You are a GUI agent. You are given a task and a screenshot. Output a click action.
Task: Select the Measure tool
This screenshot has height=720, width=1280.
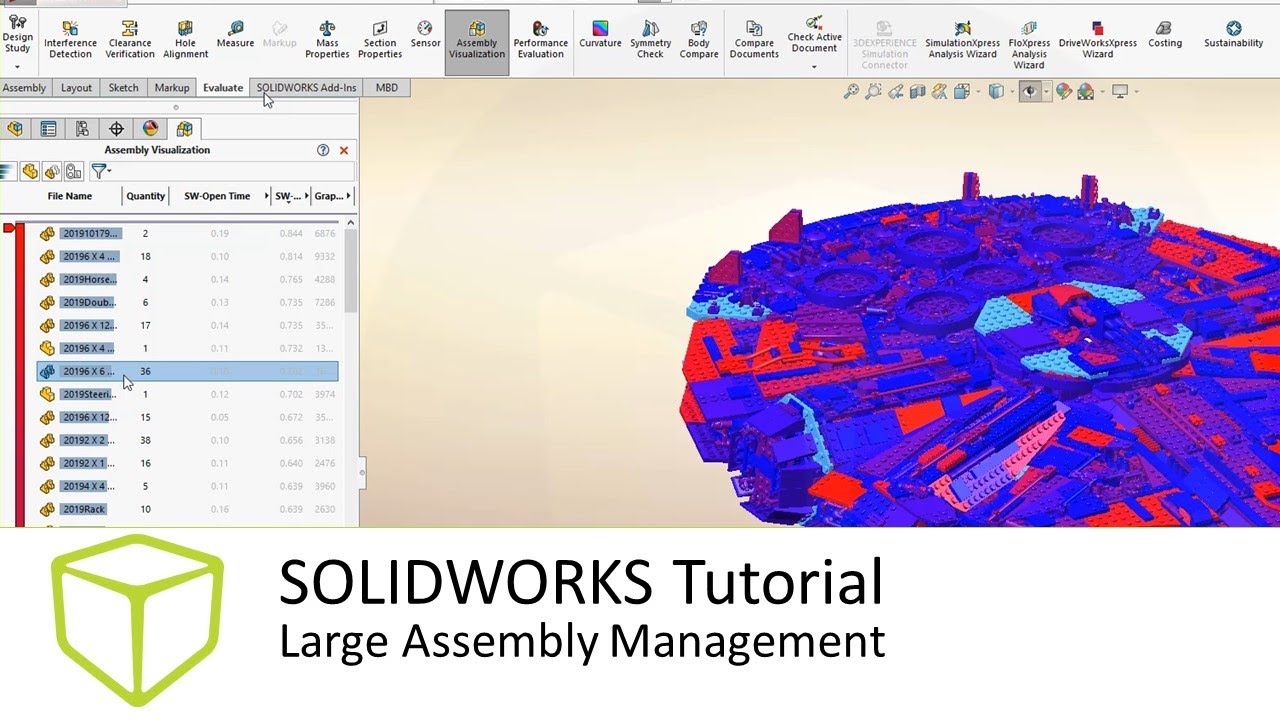point(235,35)
